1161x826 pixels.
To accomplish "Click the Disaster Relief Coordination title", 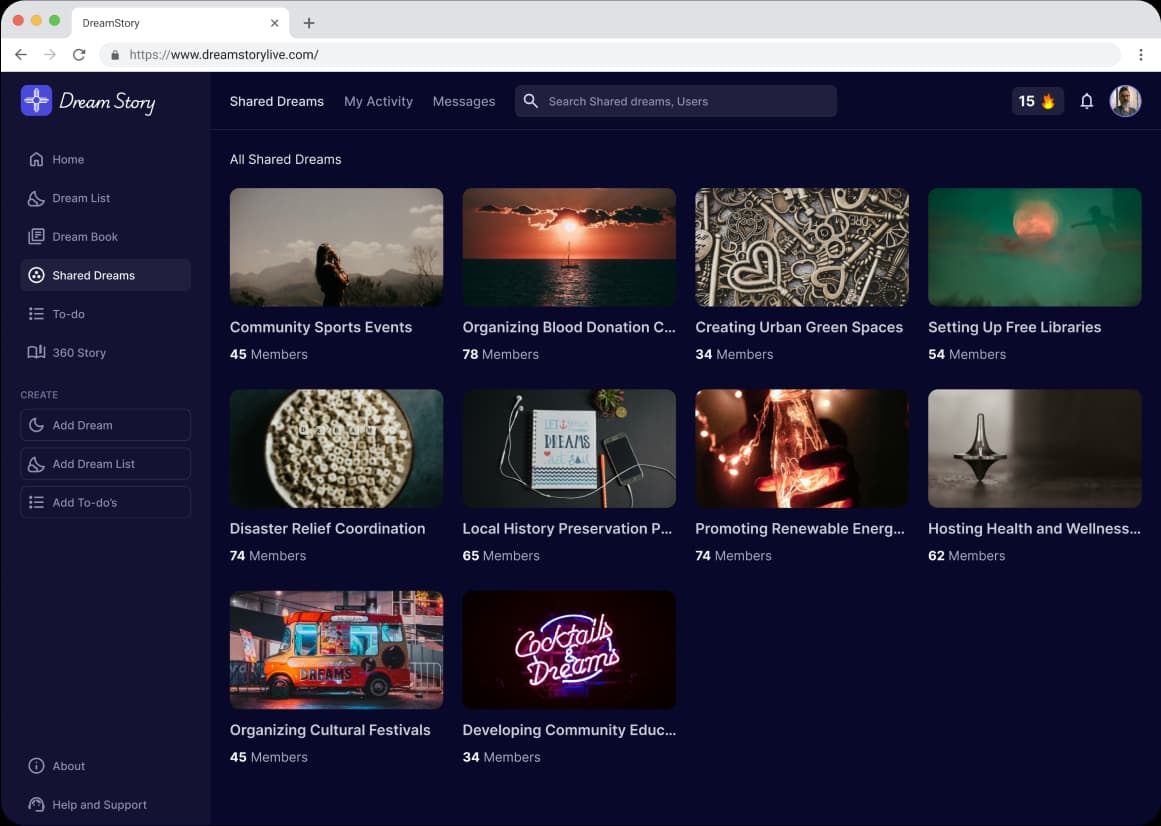I will click(x=327, y=528).
